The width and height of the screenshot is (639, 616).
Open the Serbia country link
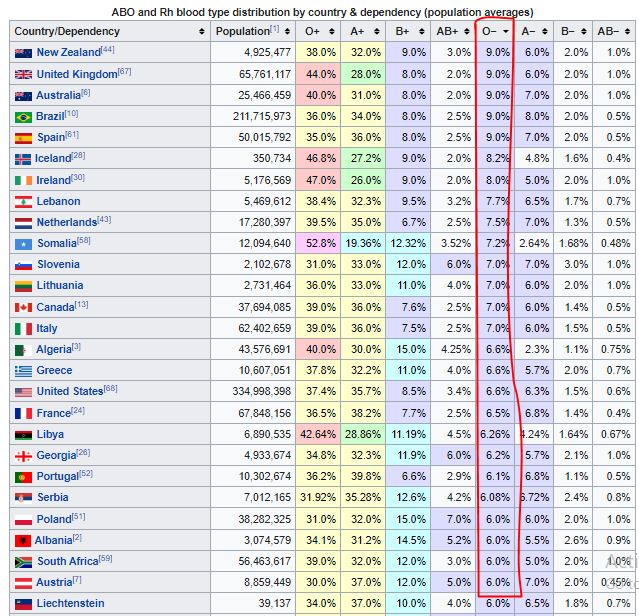(53, 497)
